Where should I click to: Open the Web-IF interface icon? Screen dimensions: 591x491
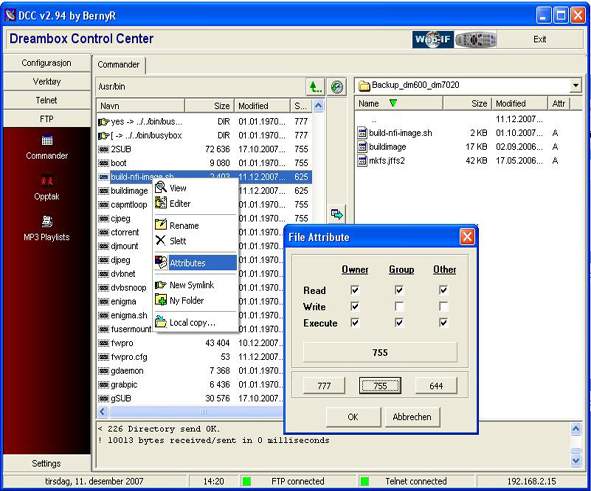pos(432,39)
